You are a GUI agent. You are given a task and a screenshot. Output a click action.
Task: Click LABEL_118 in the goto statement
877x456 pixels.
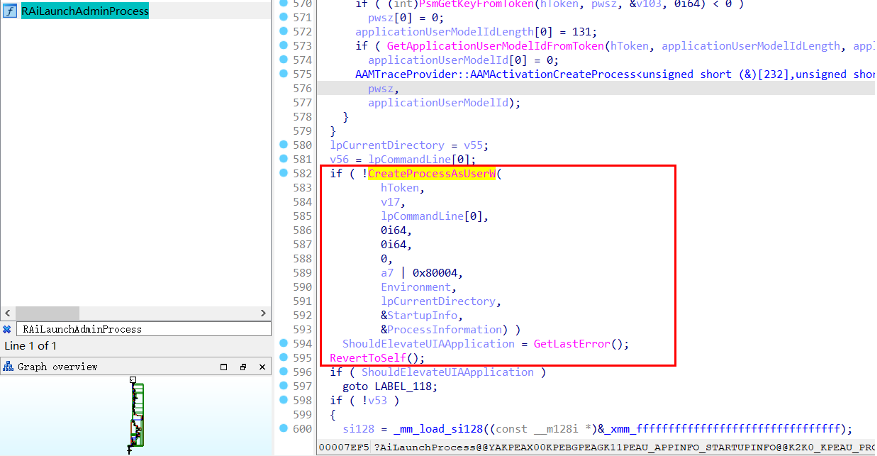click(411, 386)
